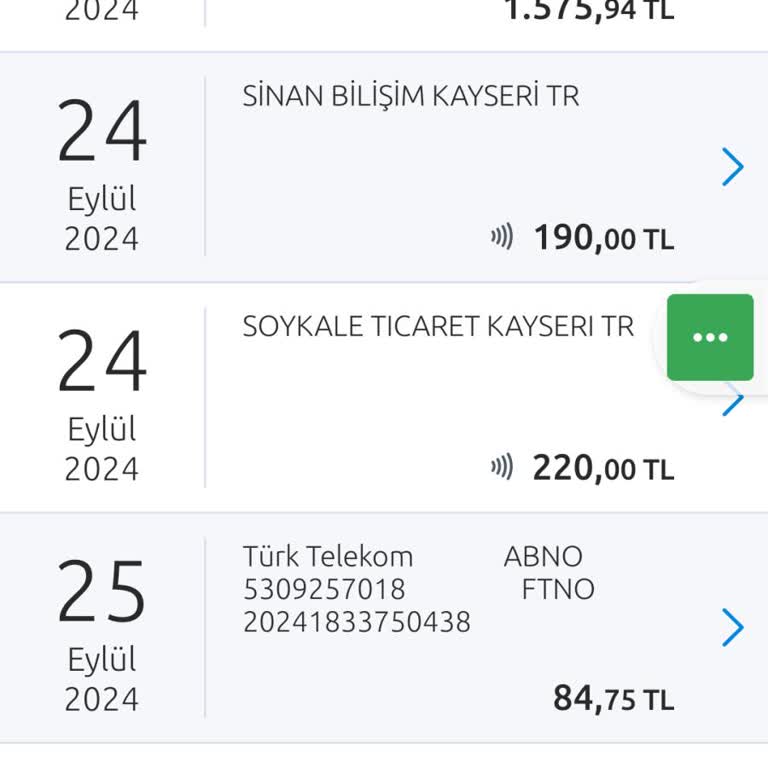This screenshot has width=768, height=768.
Task: Expand the Soykale Ticaret transaction chevron
Action: click(x=733, y=399)
